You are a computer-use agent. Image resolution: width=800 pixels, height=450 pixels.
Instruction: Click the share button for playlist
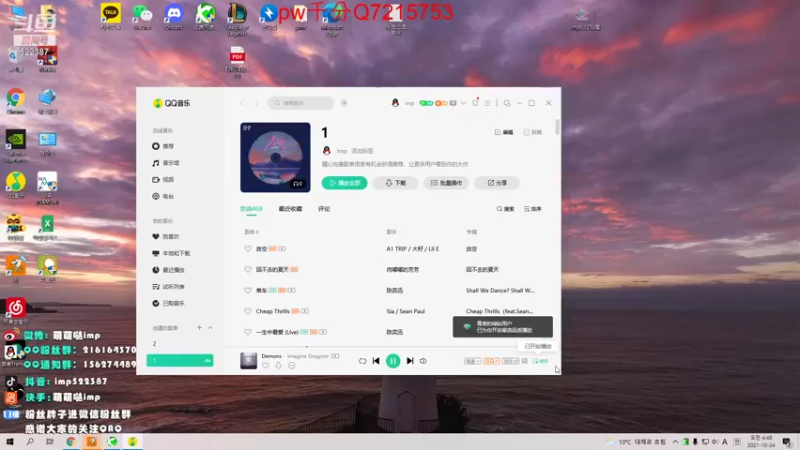point(497,183)
